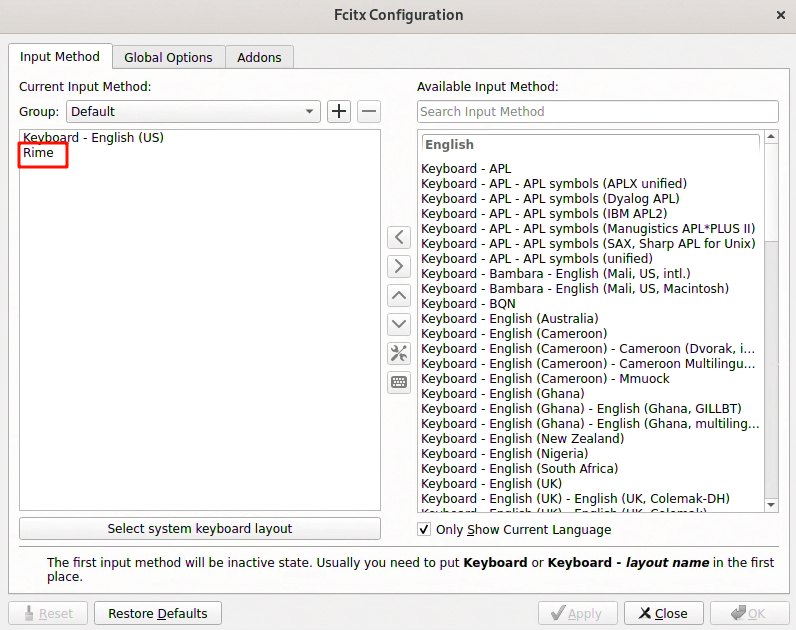
Task: Click right arrow to remove input method
Action: (x=399, y=266)
